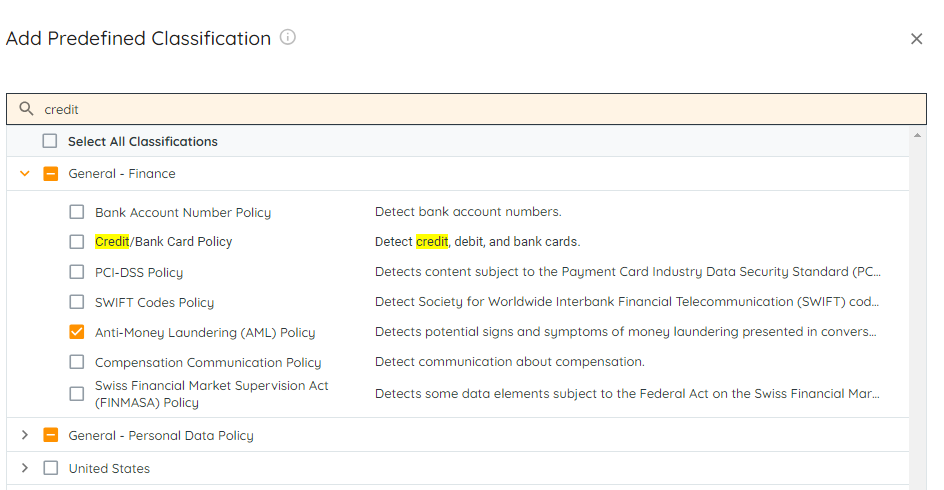Viewport: 944px width, 490px height.
Task: Check the SWIFT Codes Policy box
Action: pyautogui.click(x=77, y=302)
